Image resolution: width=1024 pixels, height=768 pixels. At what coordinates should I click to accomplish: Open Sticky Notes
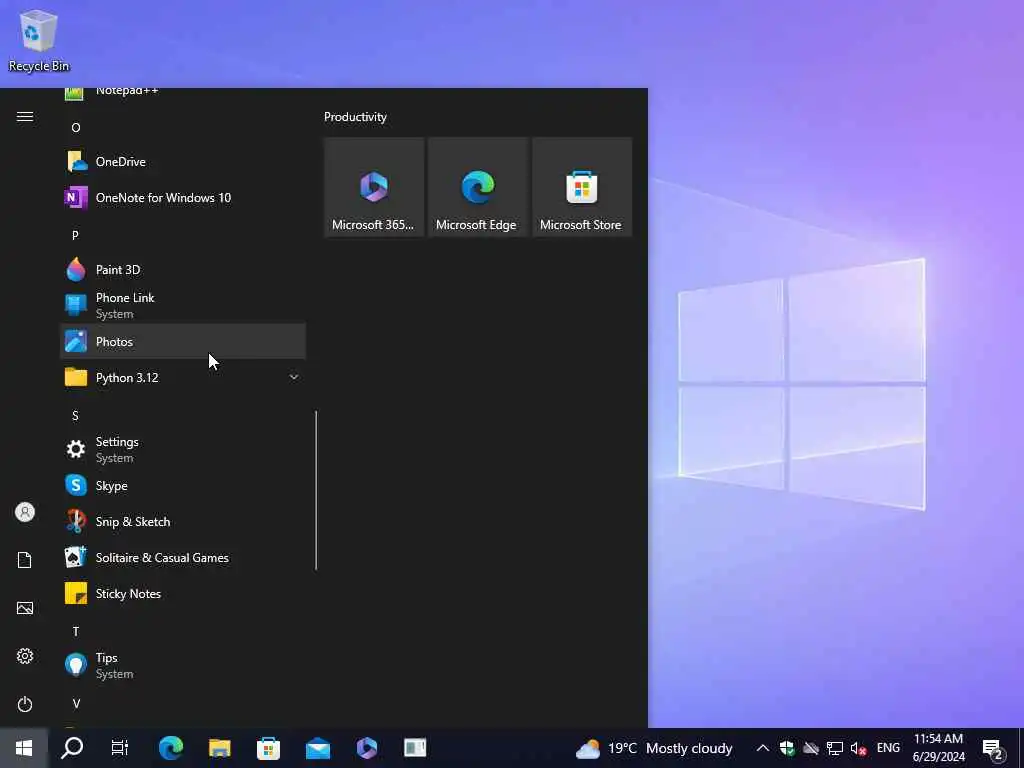click(x=183, y=593)
